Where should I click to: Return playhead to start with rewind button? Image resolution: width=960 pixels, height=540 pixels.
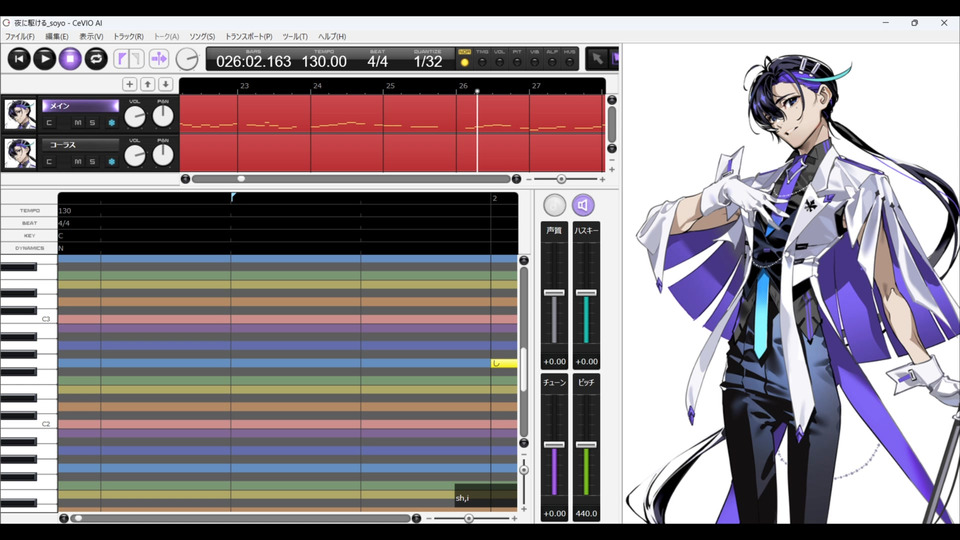(19, 59)
